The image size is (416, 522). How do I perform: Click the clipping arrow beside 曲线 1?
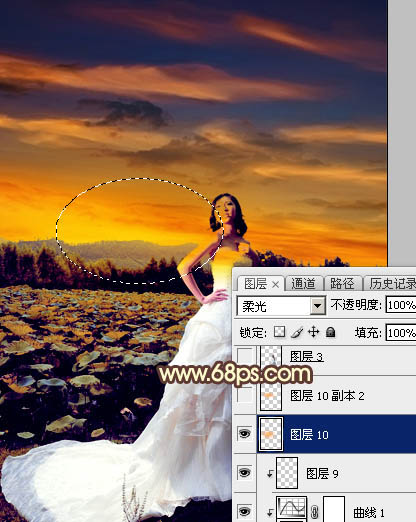point(270,512)
